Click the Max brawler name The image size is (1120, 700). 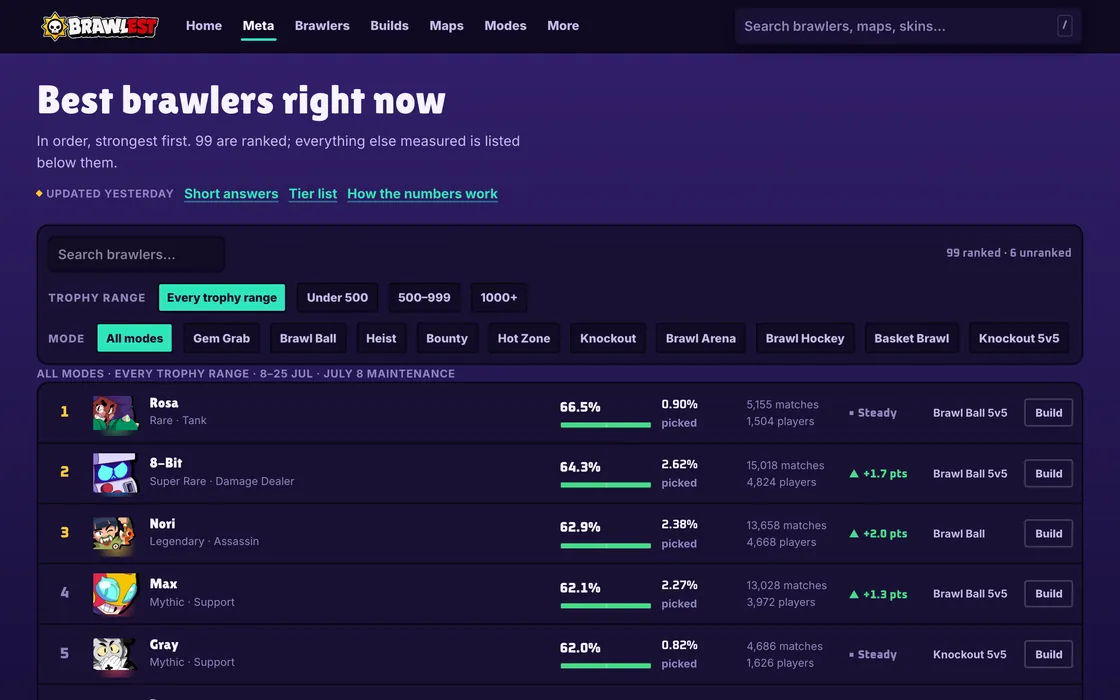164,584
